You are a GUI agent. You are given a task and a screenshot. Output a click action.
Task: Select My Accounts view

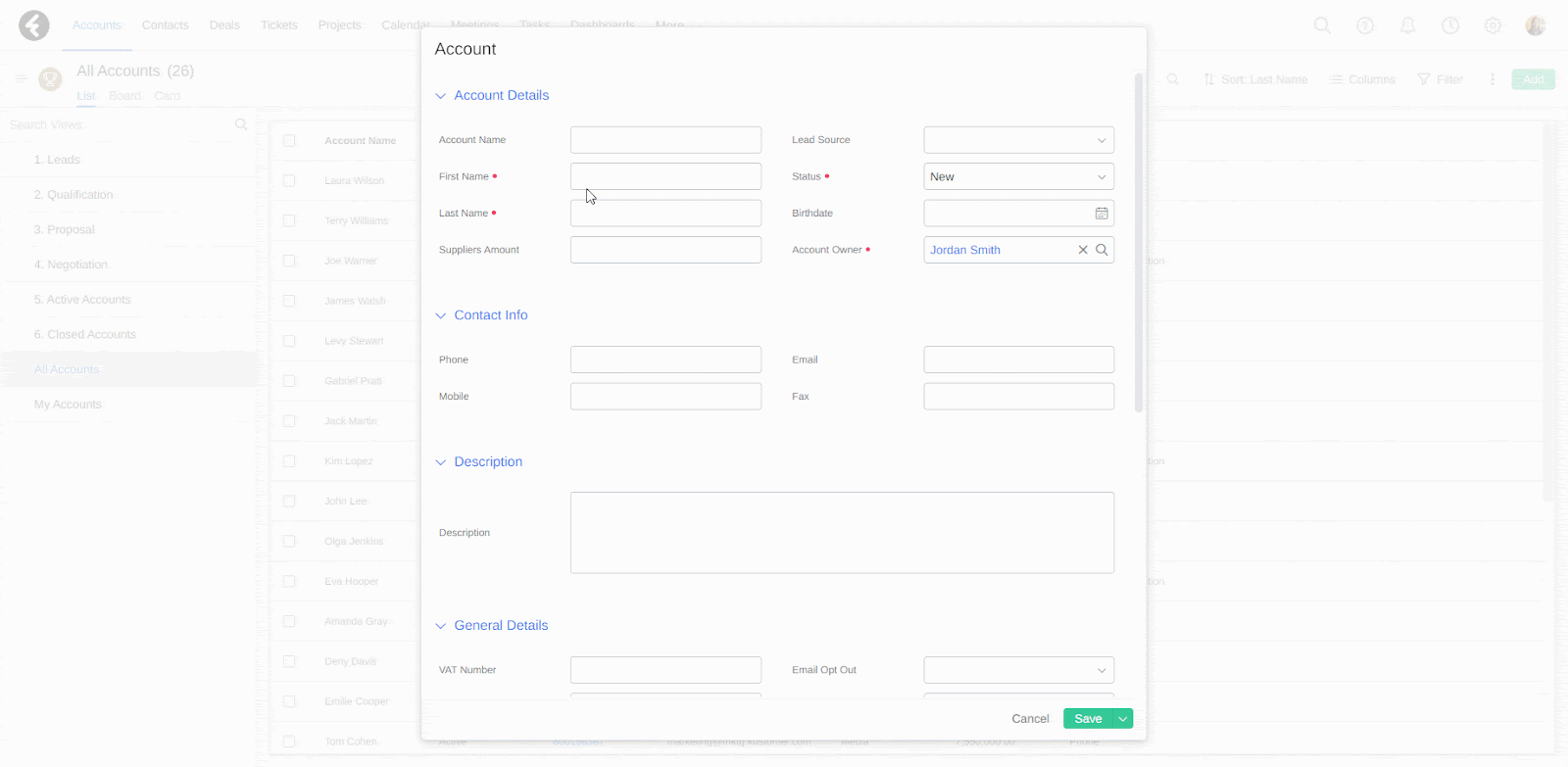68,405
